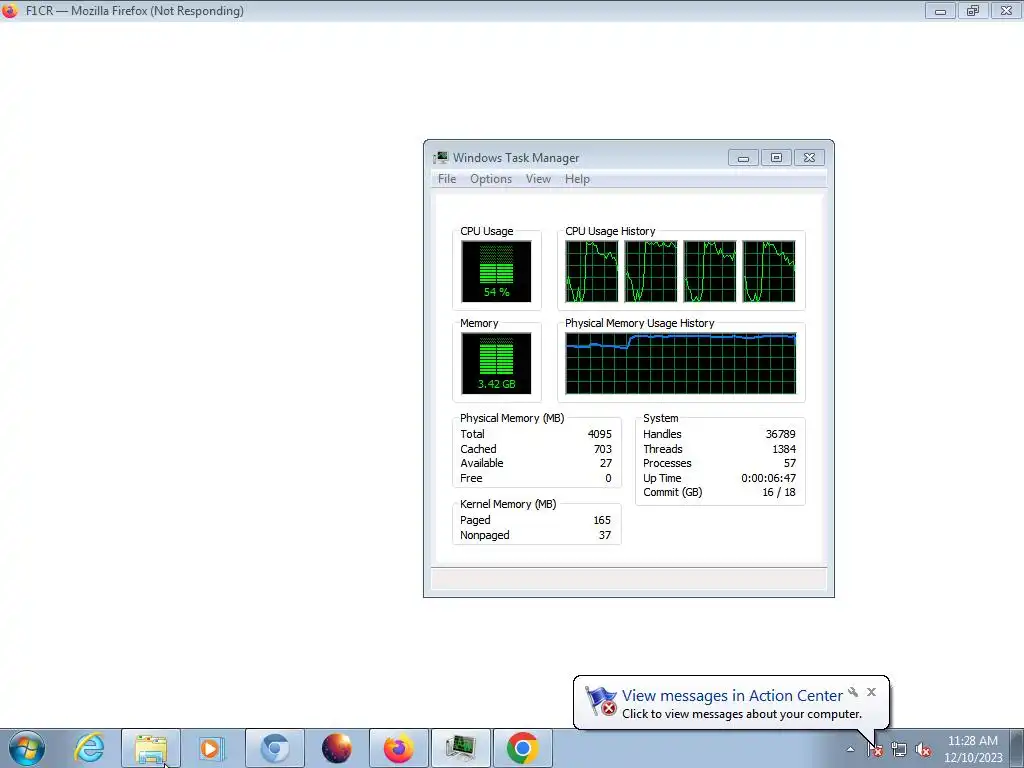Close the Windows Task Manager window

[809, 157]
